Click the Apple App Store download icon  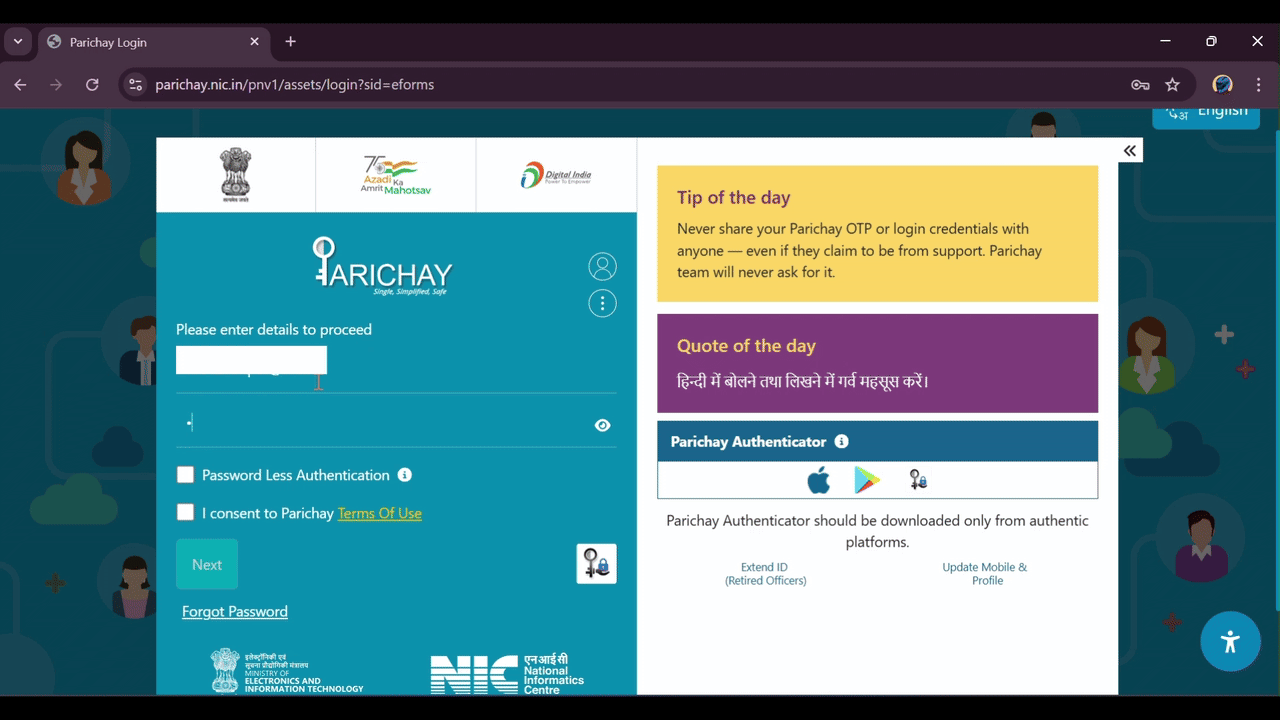tap(818, 479)
